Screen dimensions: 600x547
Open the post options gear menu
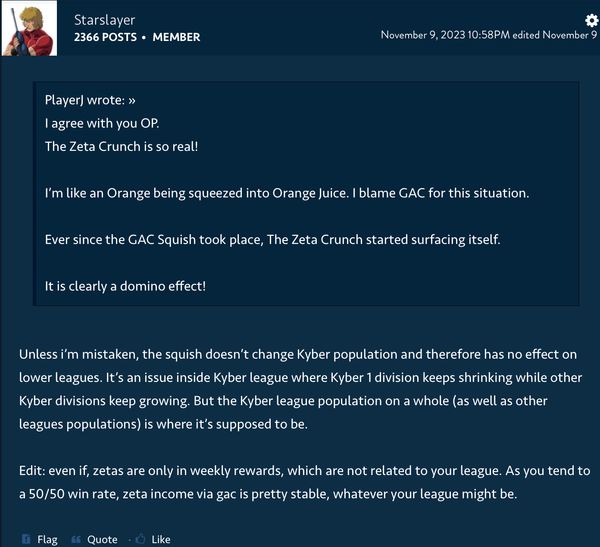[591, 19]
